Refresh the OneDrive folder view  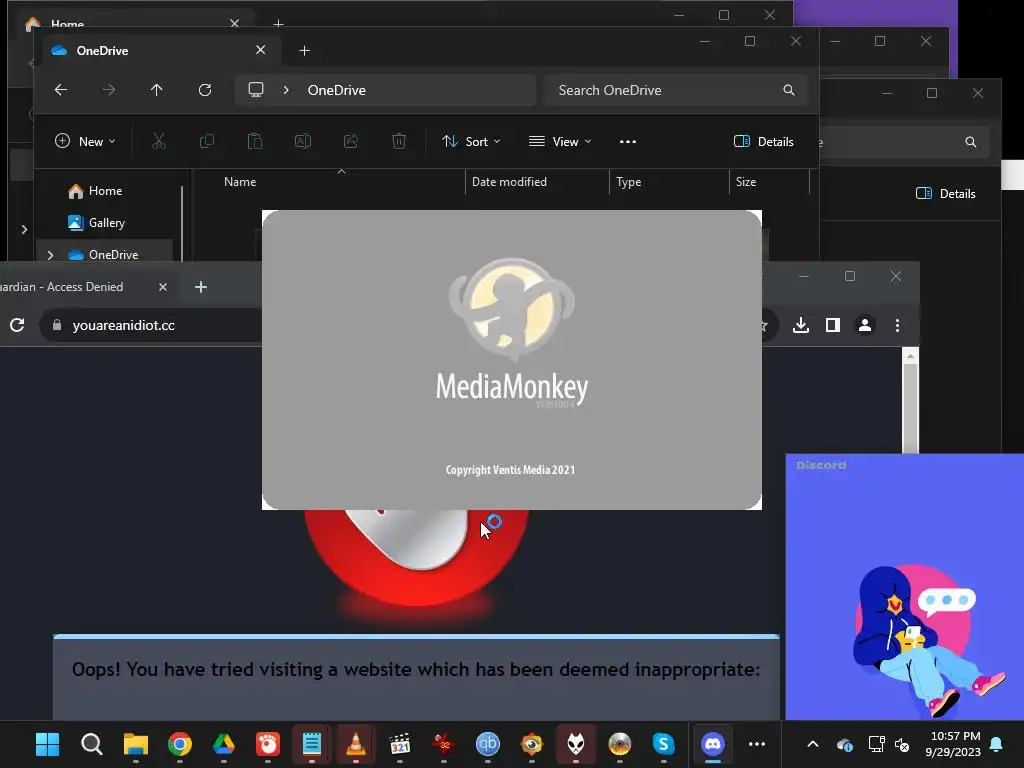205,90
